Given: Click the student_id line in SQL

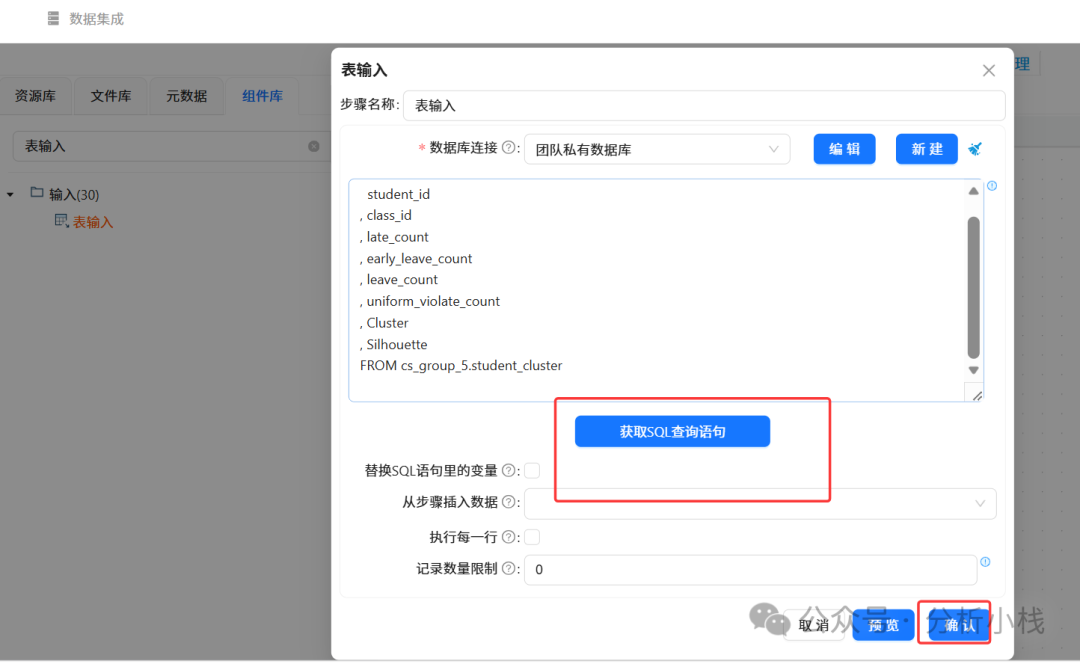Looking at the screenshot, I should pos(398,194).
